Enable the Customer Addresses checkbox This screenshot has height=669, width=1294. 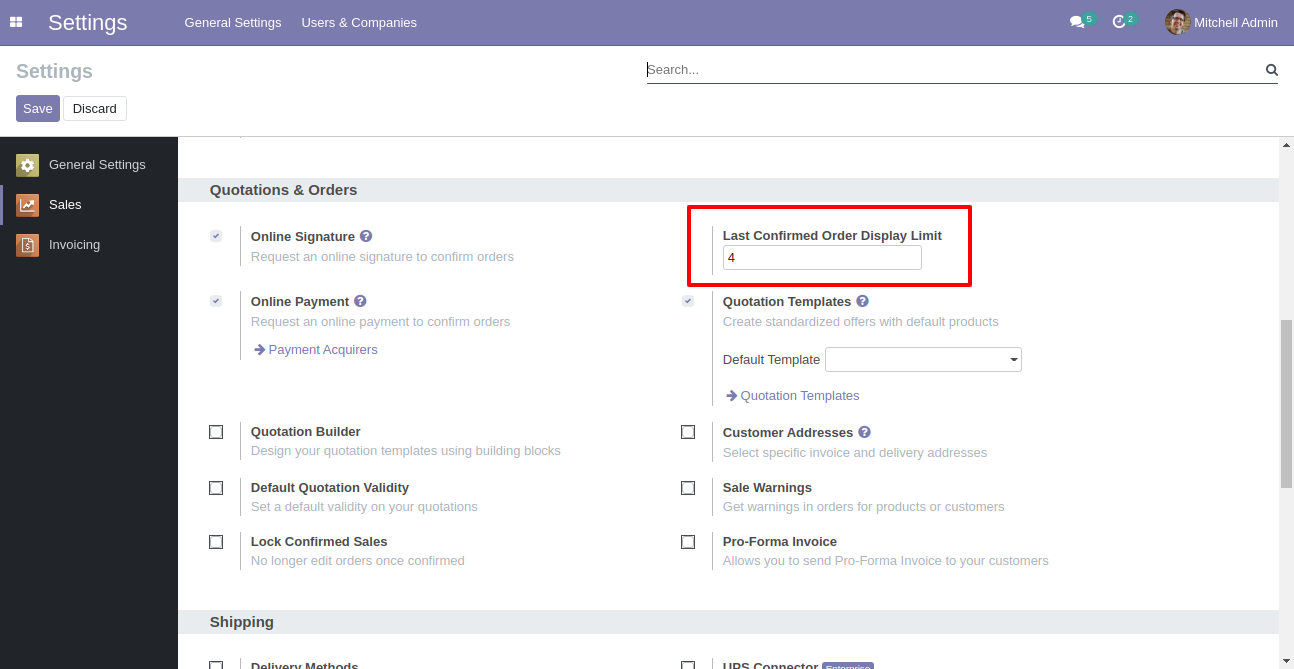[x=688, y=432]
